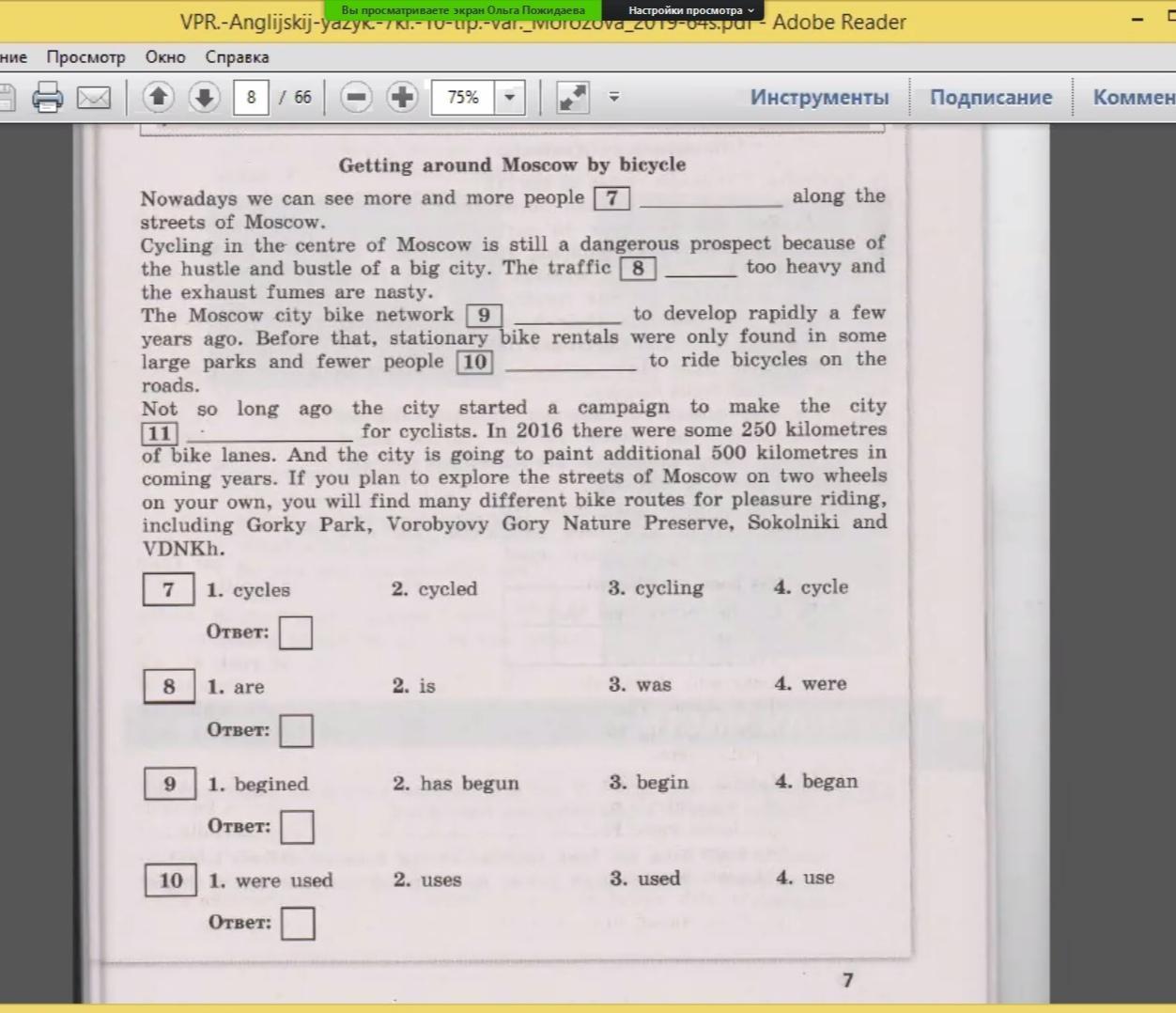Click the fit page expand icon

(x=572, y=97)
